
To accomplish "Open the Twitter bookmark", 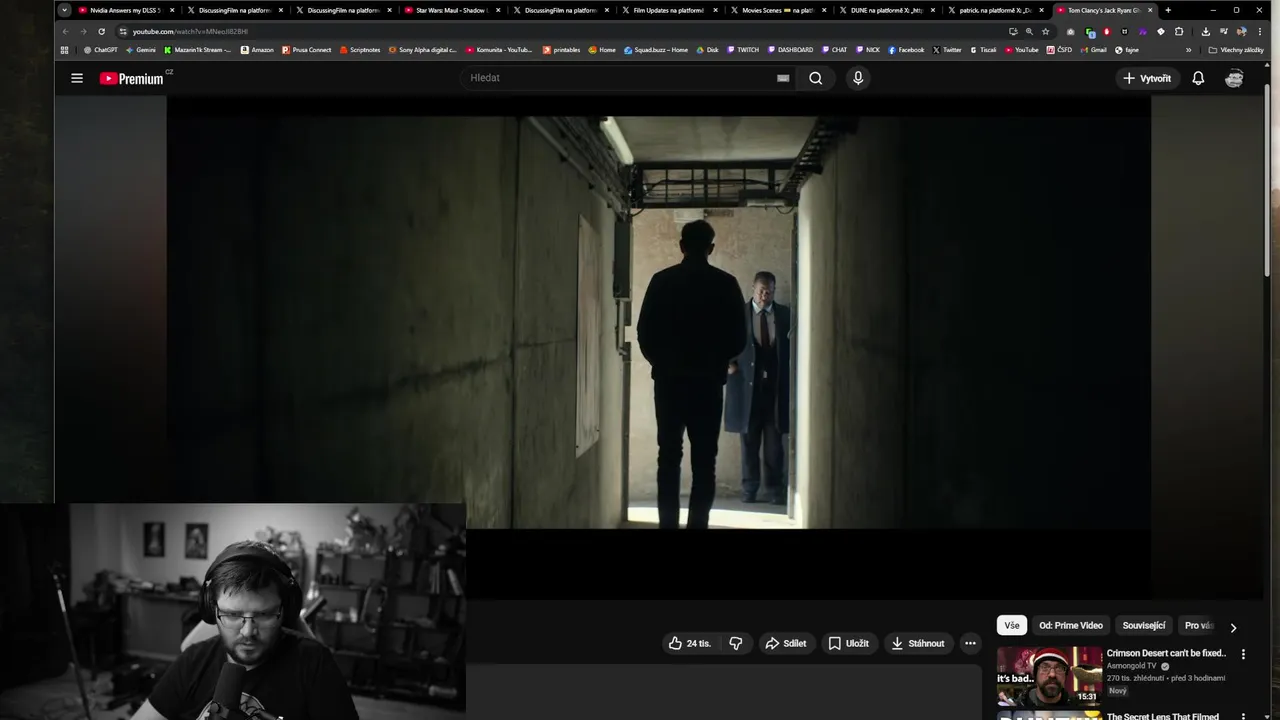I will point(947,49).
